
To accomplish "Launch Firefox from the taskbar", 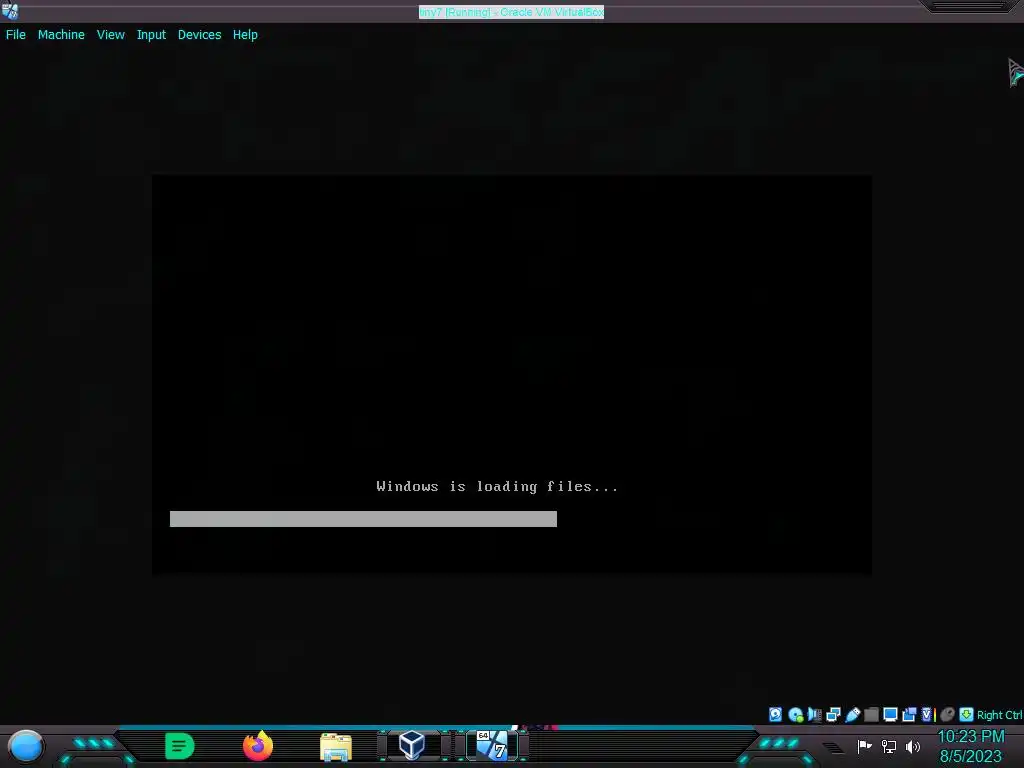I will click(258, 746).
